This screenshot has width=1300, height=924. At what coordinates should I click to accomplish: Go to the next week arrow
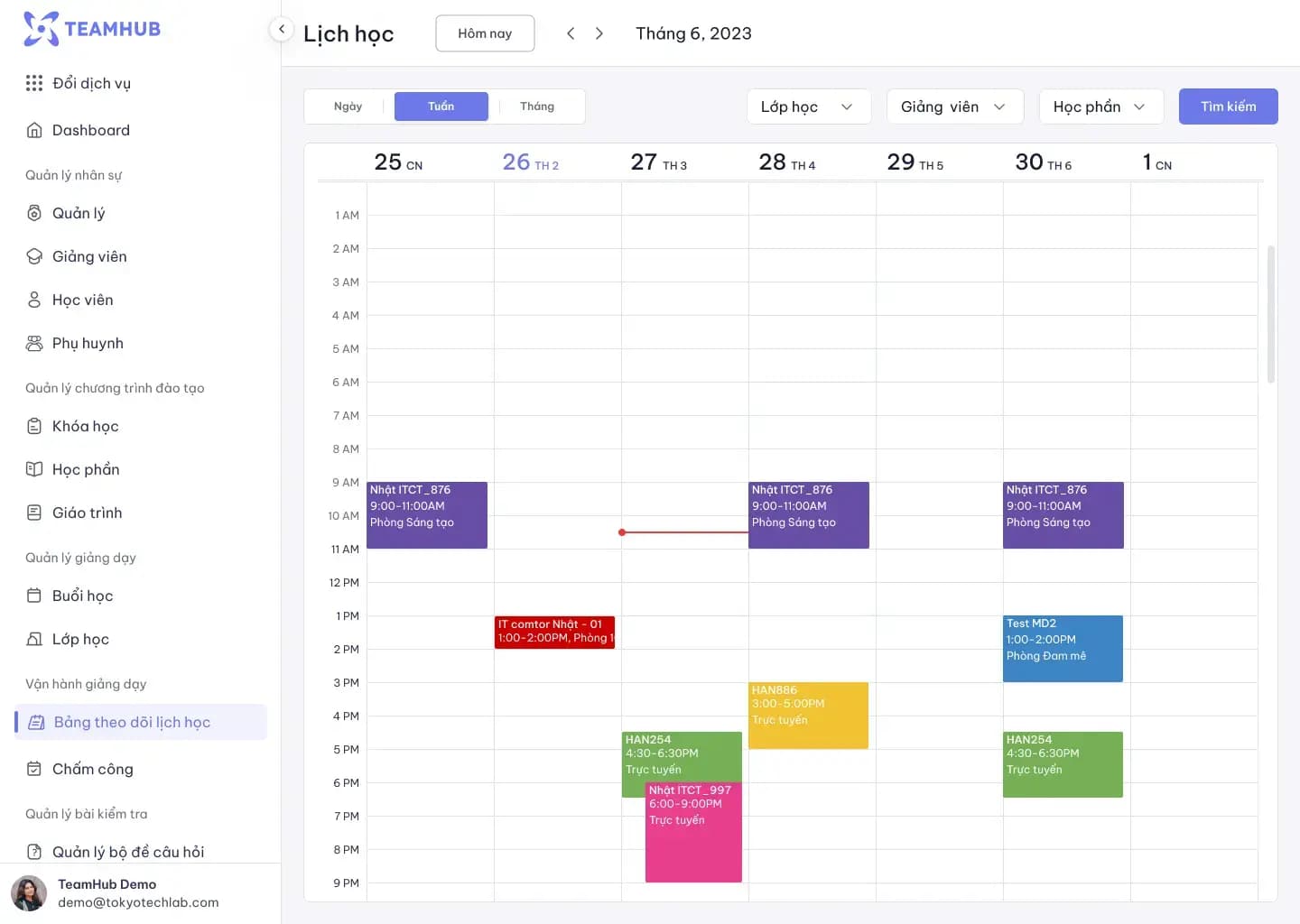tap(599, 33)
